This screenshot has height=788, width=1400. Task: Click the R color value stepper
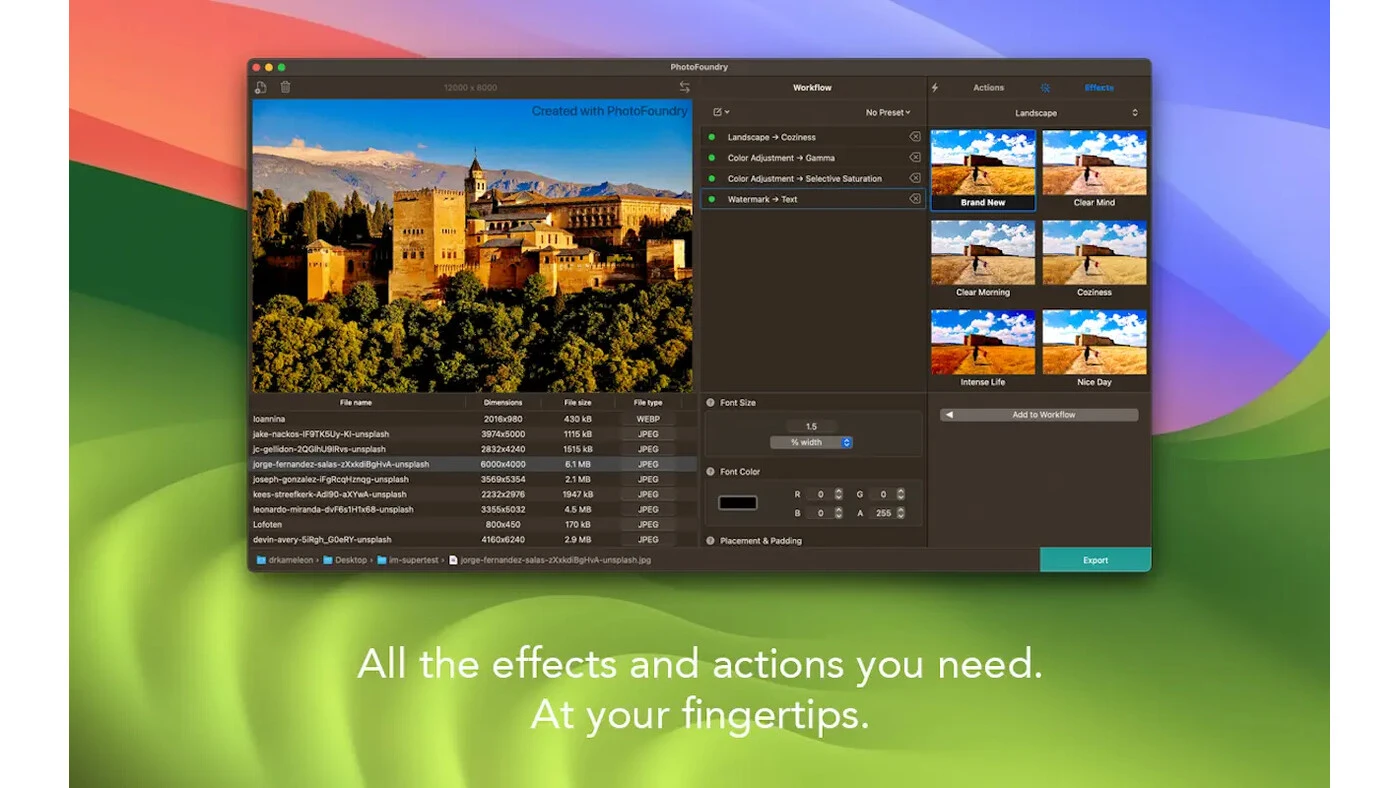(x=838, y=494)
